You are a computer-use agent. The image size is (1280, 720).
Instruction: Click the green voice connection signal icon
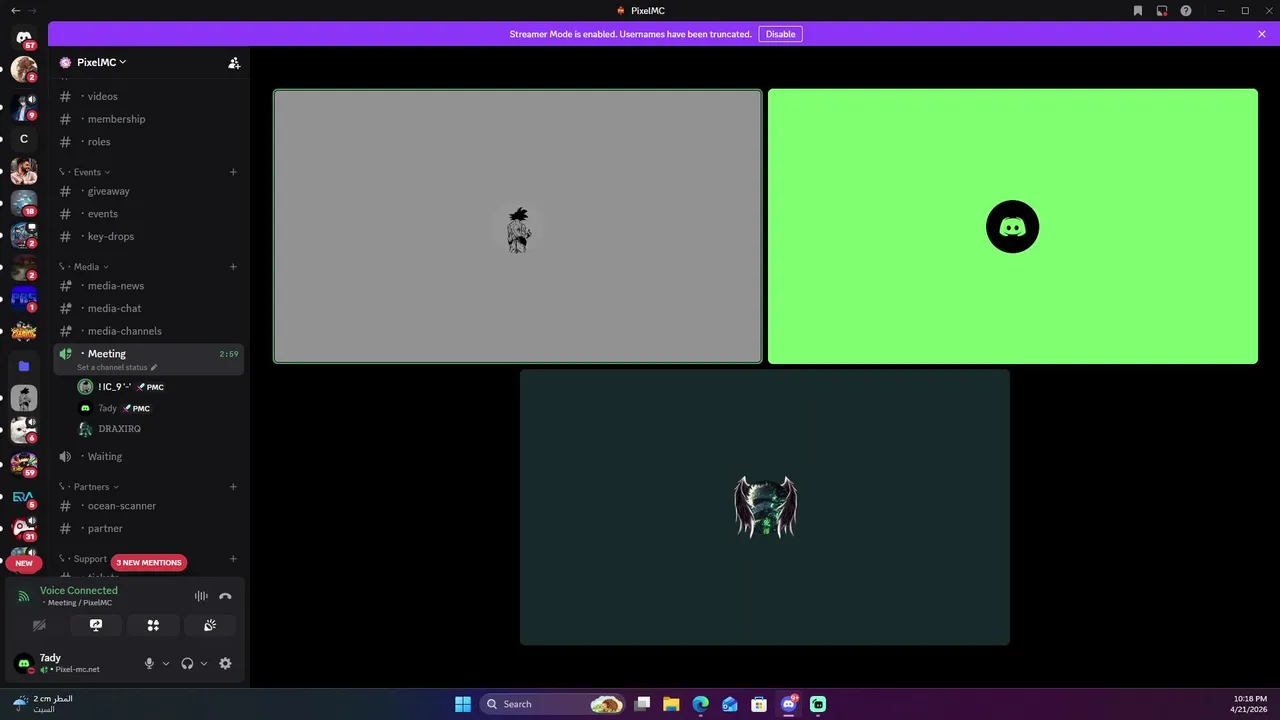click(x=24, y=596)
